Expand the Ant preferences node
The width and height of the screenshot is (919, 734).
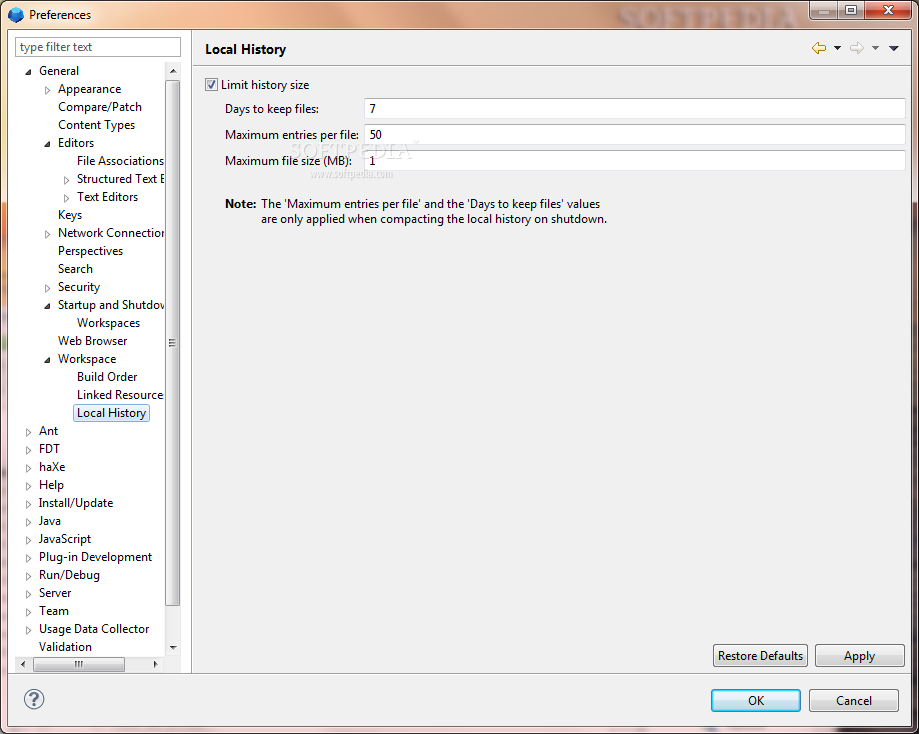click(x=28, y=432)
